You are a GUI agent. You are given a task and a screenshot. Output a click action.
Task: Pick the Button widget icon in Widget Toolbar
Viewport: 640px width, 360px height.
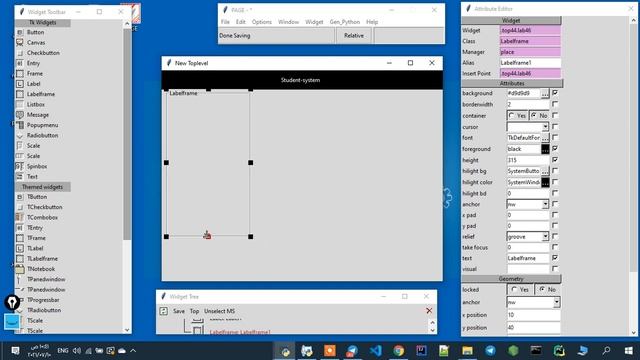(x=20, y=32)
